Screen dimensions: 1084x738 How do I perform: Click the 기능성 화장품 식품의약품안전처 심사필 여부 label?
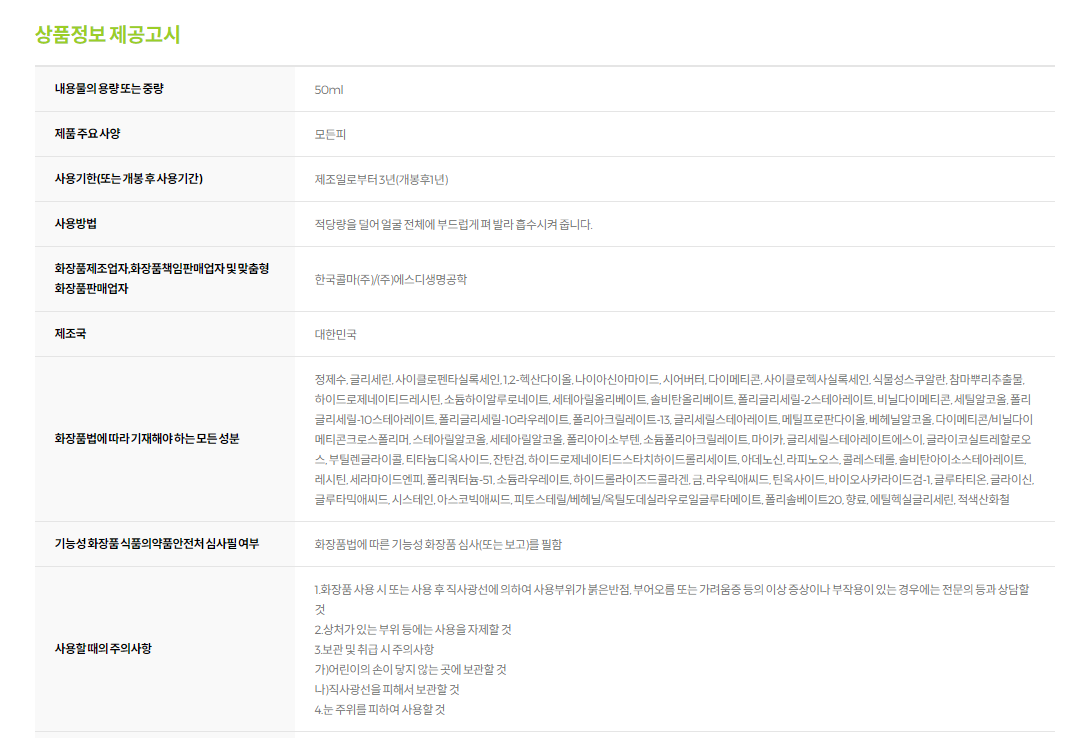click(x=156, y=544)
